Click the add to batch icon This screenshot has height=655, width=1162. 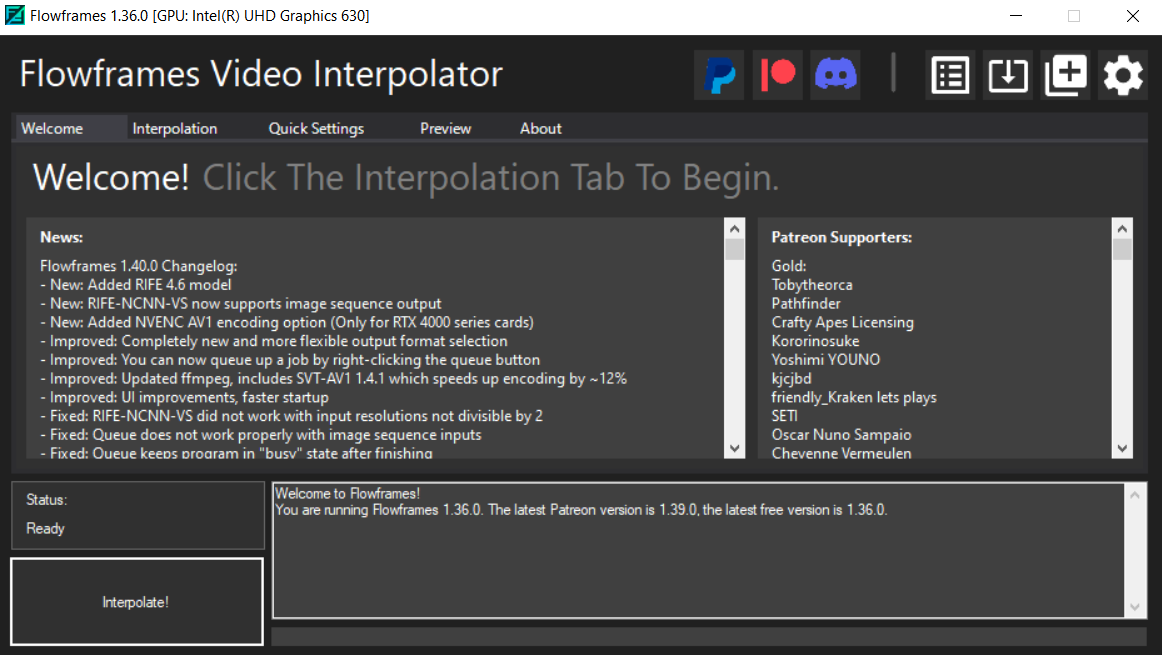coord(1065,75)
